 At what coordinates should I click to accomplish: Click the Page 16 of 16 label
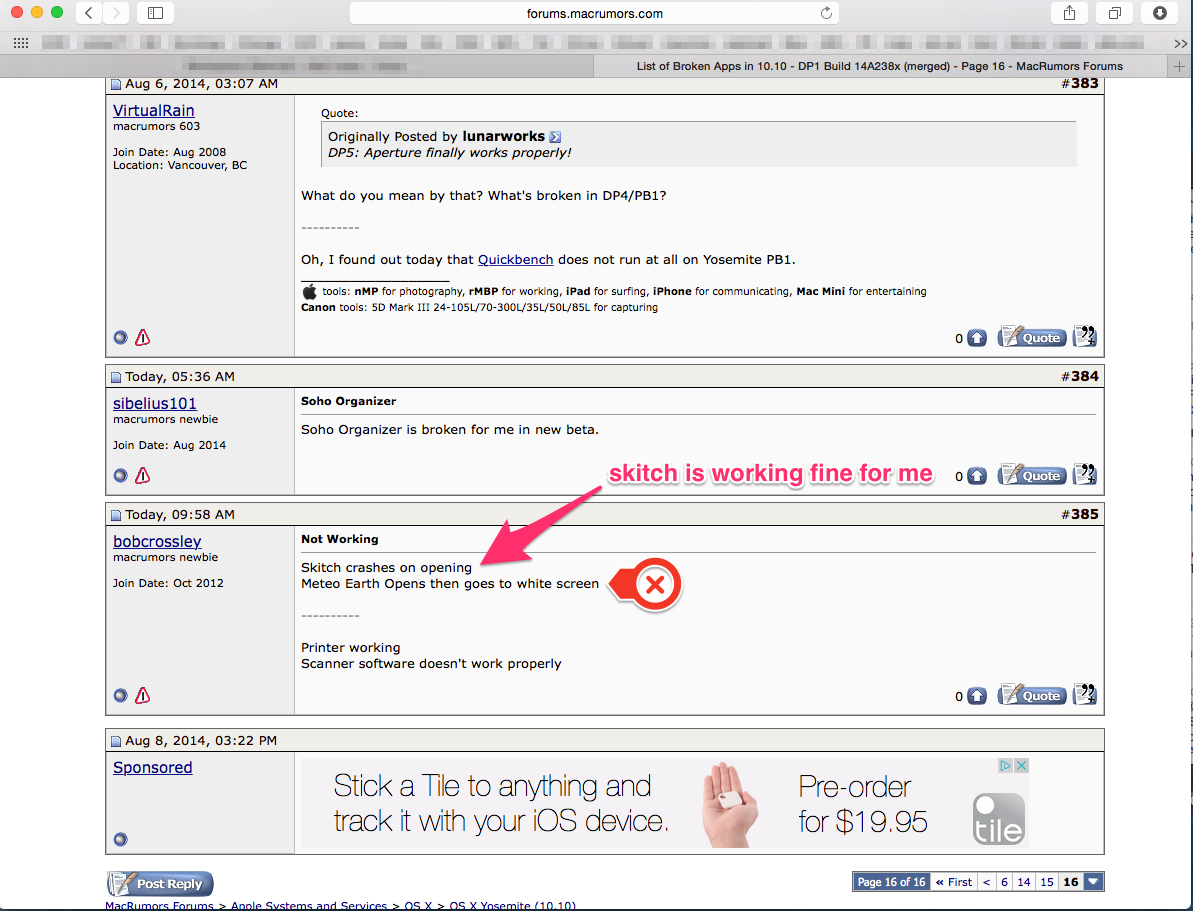click(892, 882)
